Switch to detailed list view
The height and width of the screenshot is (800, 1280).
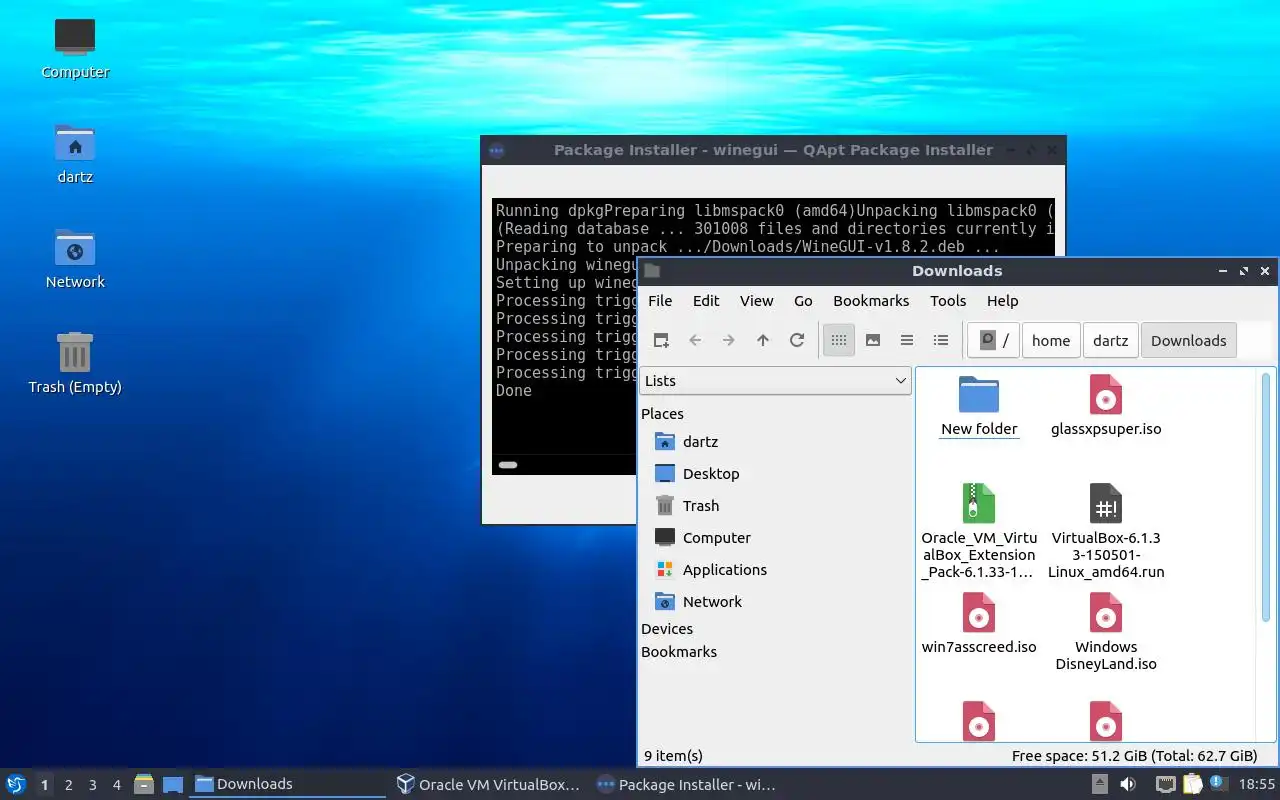pos(941,340)
